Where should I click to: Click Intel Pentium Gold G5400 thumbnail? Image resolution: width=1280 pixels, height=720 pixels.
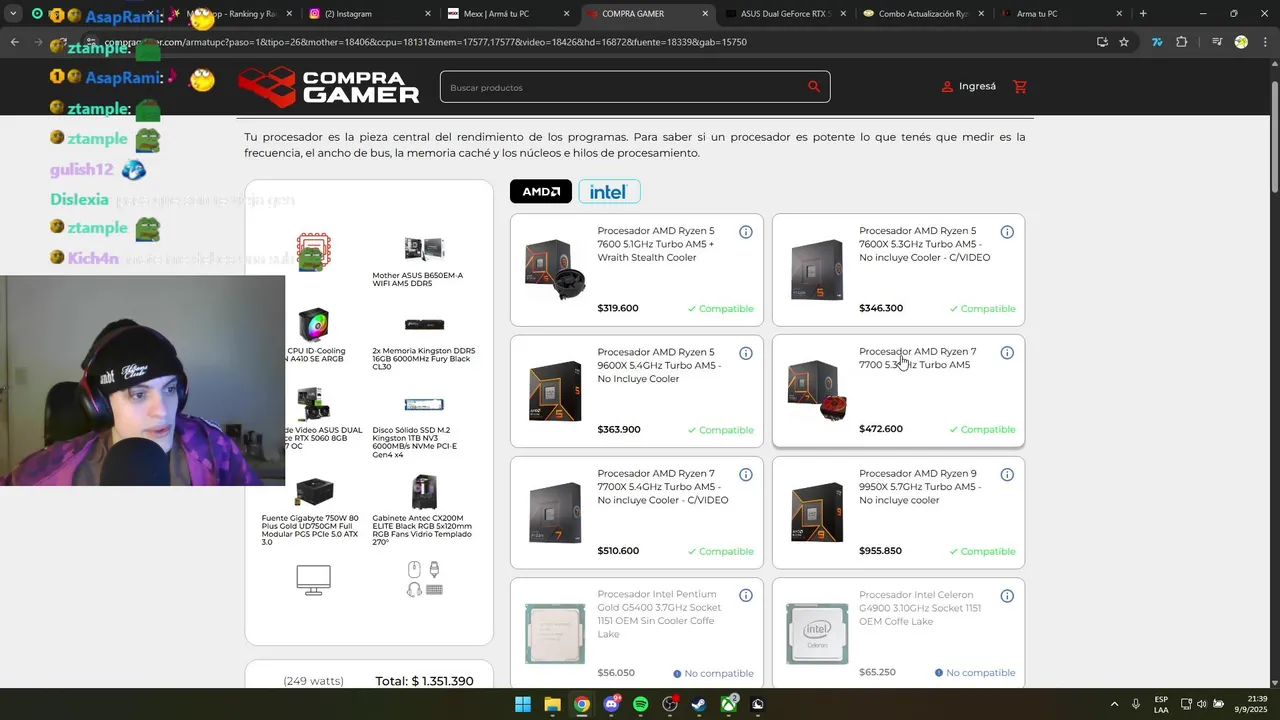pos(555,634)
